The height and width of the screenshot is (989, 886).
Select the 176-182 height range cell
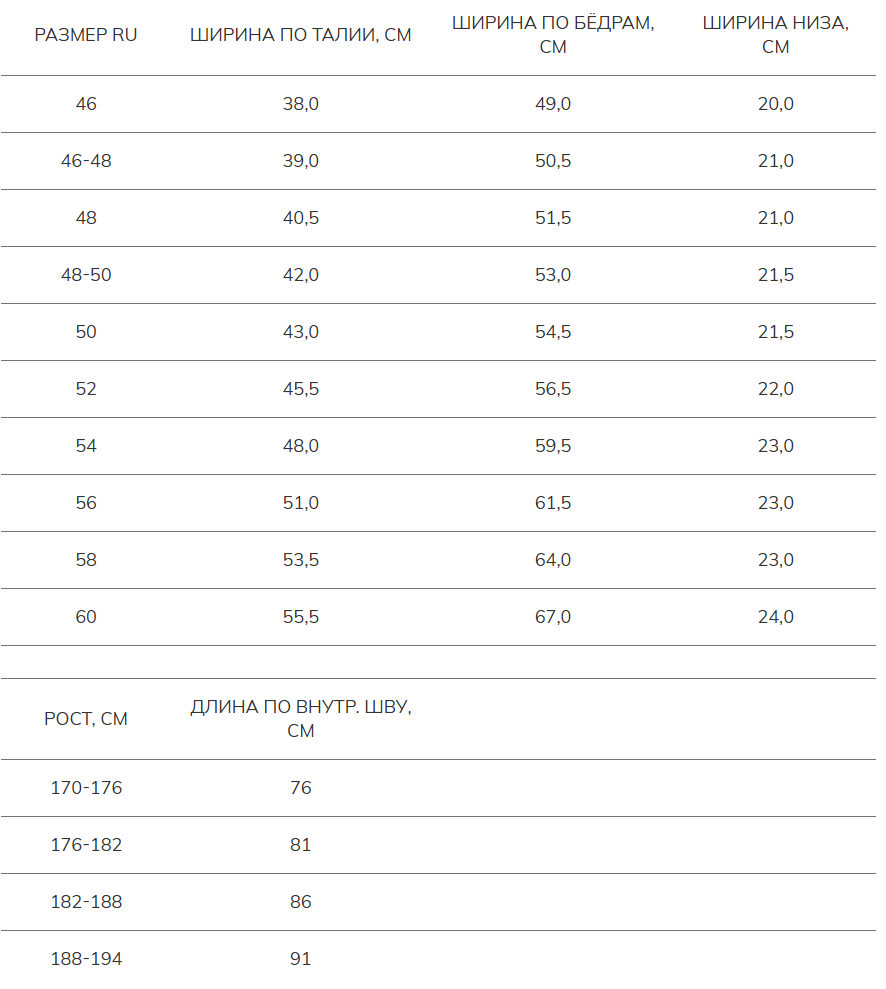click(x=86, y=845)
